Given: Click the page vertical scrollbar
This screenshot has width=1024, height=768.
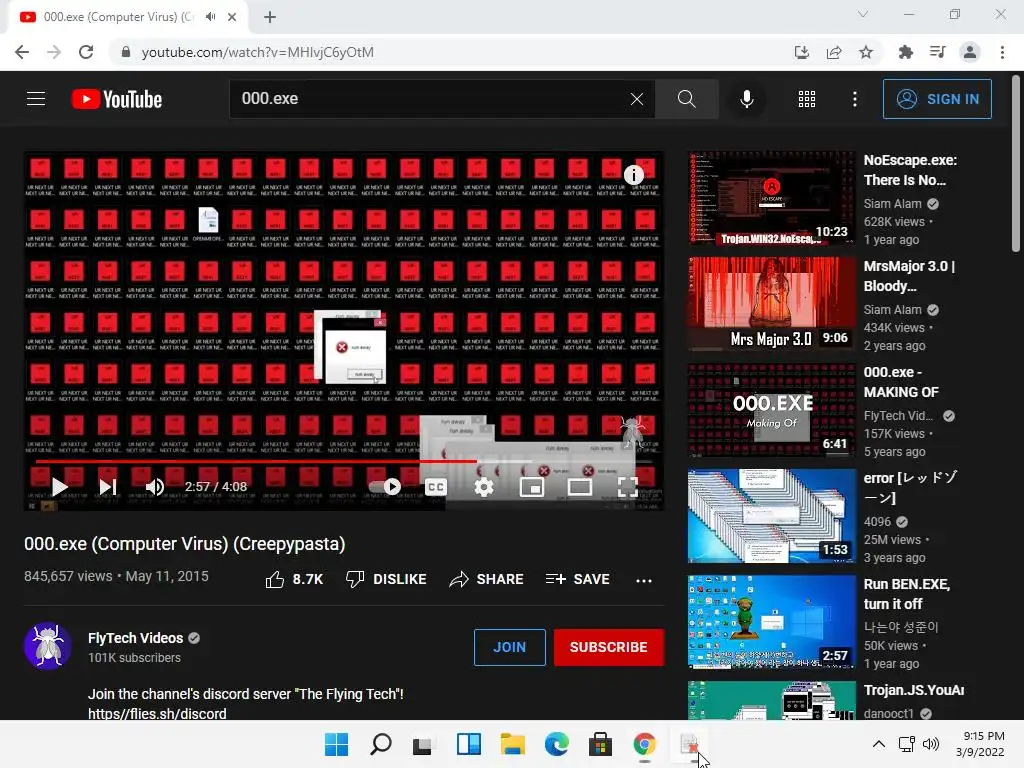Looking at the screenshot, I should point(1016,164).
